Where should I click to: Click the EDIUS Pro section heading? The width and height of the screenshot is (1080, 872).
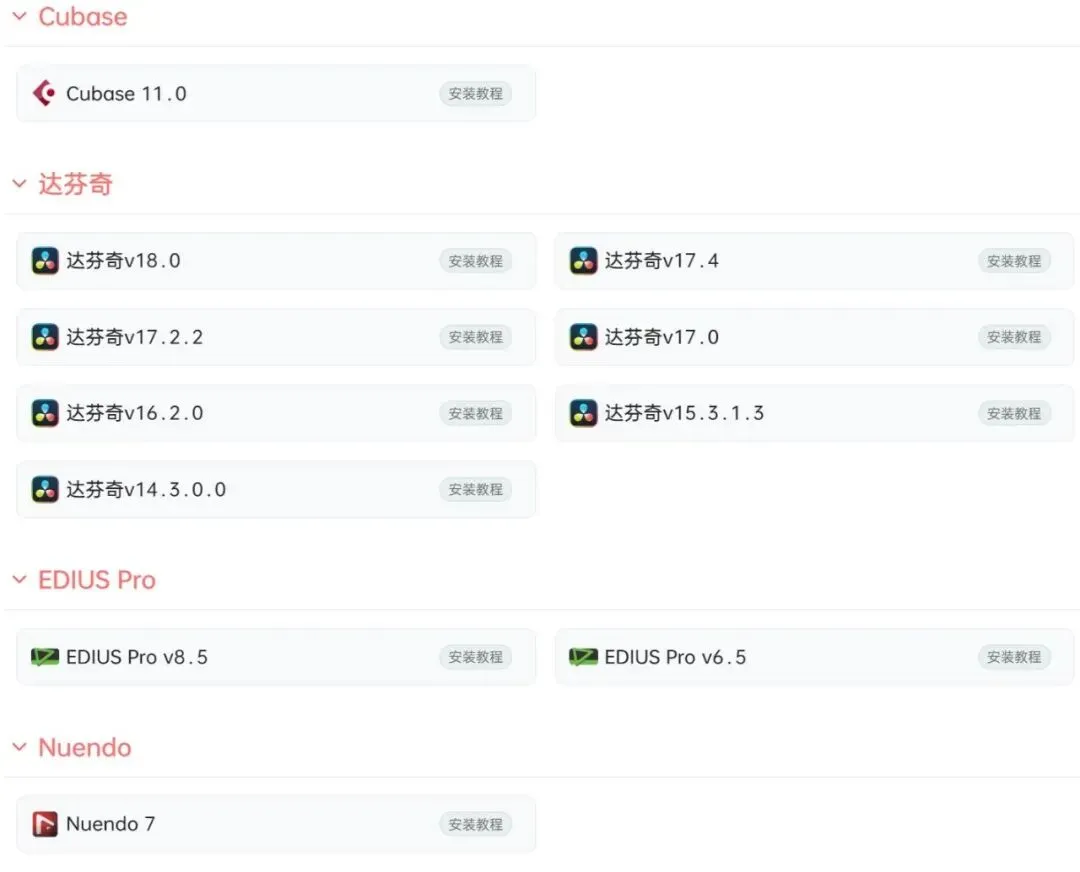[x=96, y=579]
